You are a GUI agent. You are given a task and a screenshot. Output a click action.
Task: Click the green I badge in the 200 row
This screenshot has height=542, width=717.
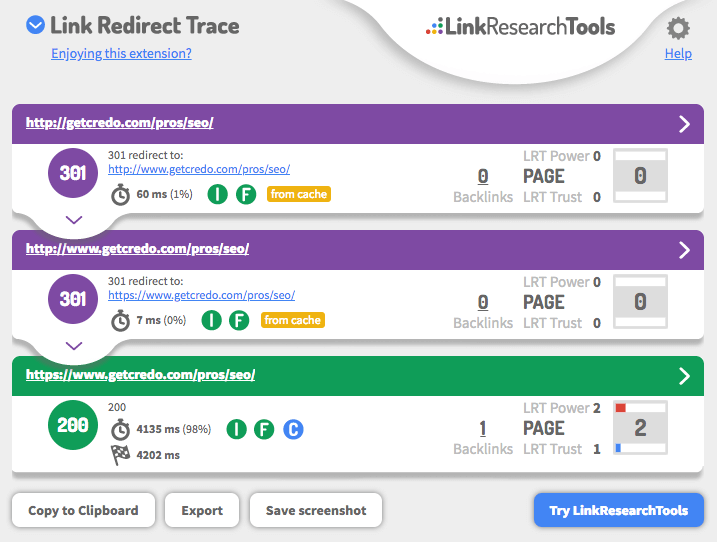coord(237,429)
